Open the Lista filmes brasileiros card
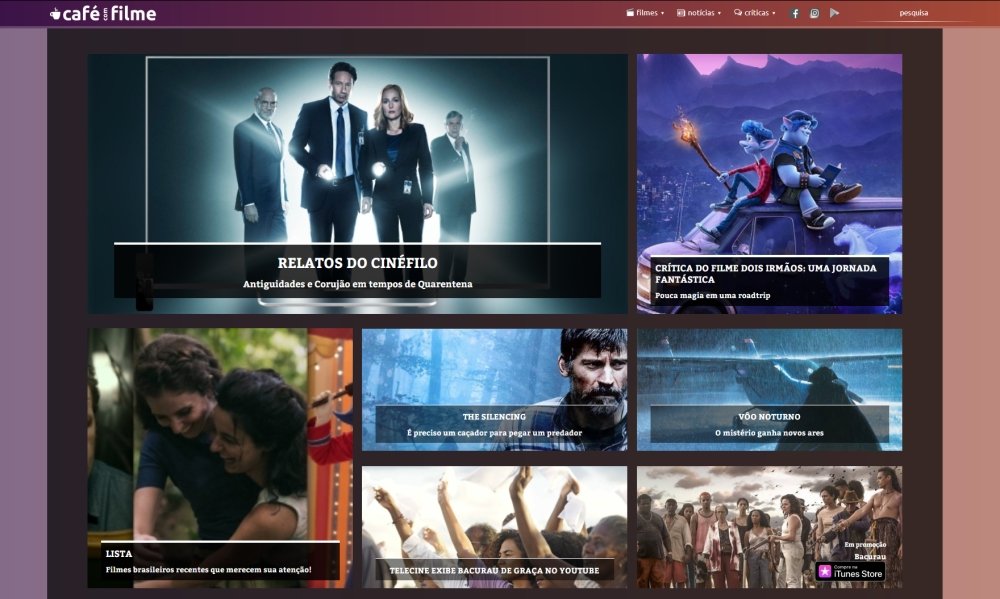The image size is (1000, 599). click(220, 458)
